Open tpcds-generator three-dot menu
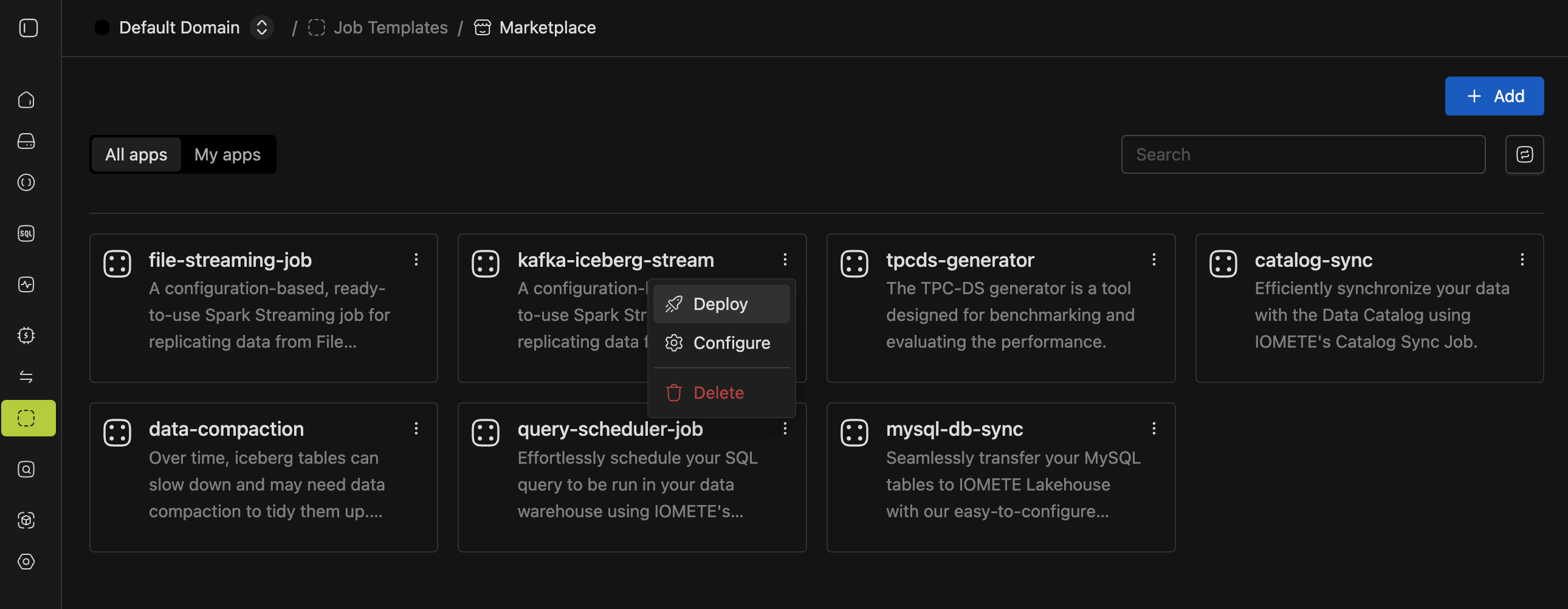The width and height of the screenshot is (1568, 609). coord(1154,260)
